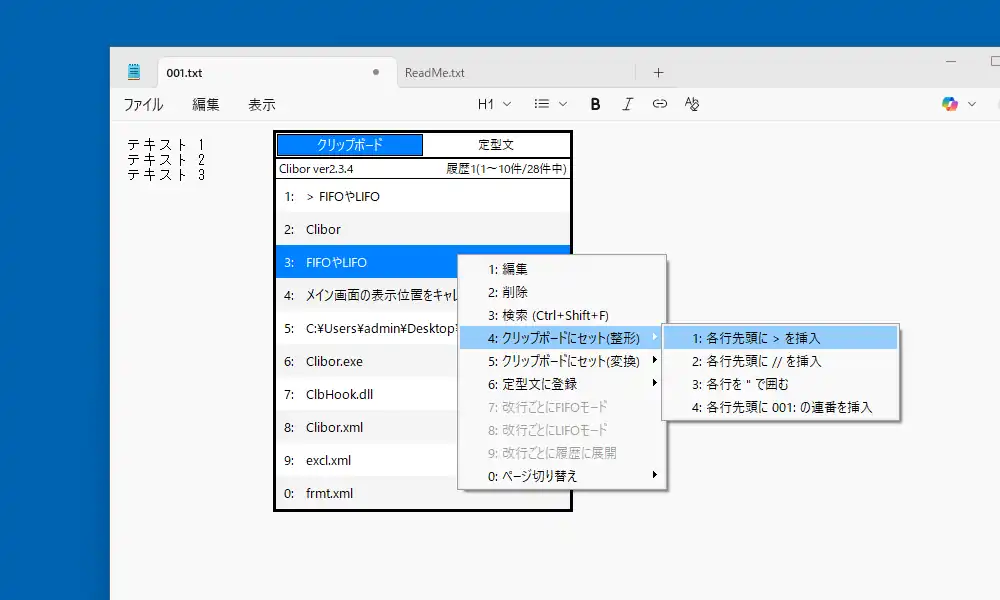Open the 表示 menu
Image resolution: width=1000 pixels, height=600 pixels.
pyautogui.click(x=261, y=104)
